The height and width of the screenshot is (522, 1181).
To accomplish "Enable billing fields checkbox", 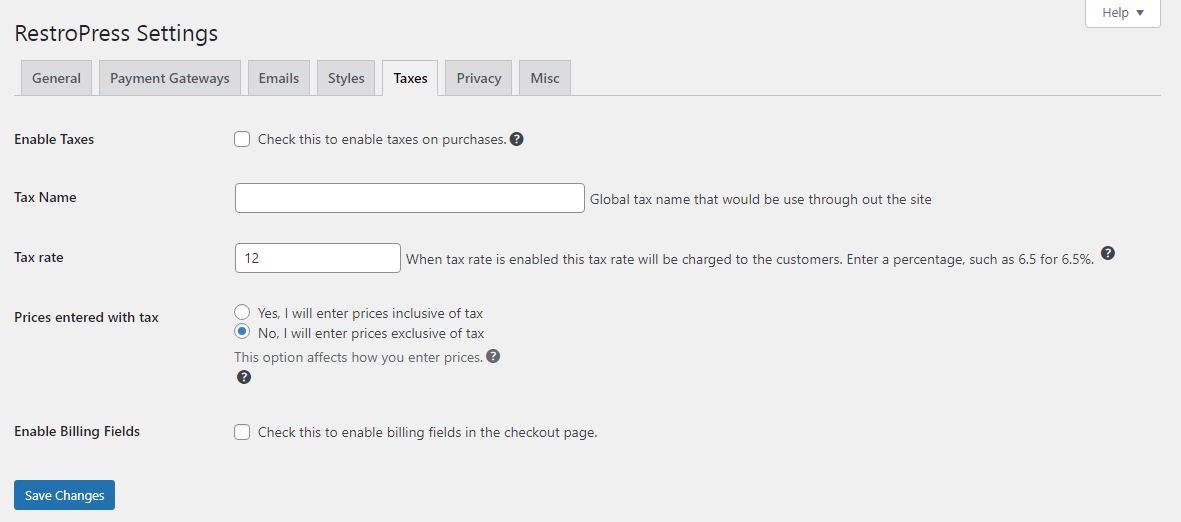I will tap(242, 432).
